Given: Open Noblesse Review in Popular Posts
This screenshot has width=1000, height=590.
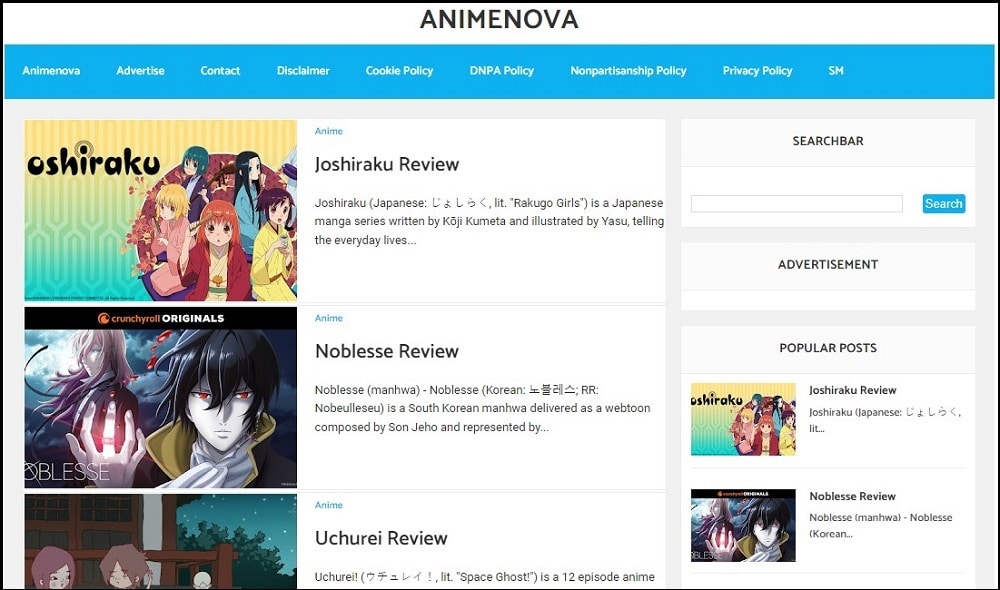Looking at the screenshot, I should point(852,496).
